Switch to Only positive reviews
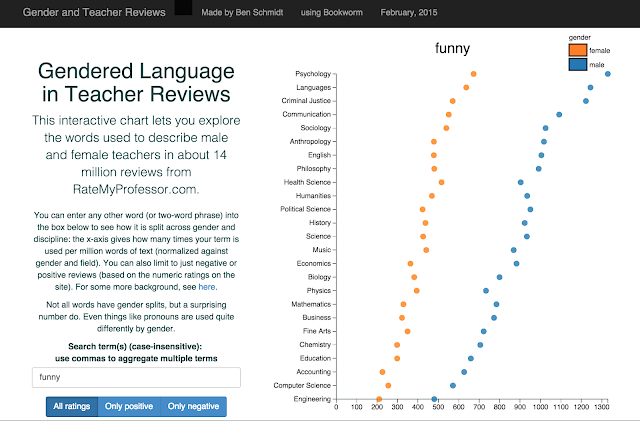The width and height of the screenshot is (640, 421). point(129,406)
